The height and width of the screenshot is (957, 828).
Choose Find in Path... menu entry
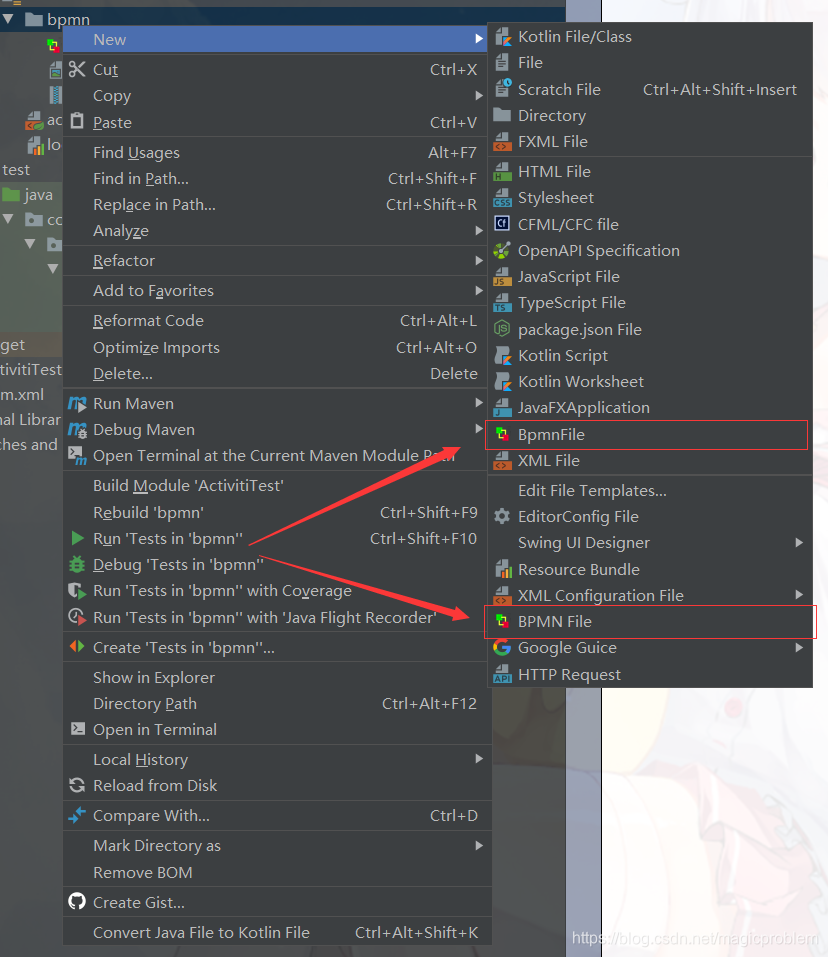[x=277, y=178]
